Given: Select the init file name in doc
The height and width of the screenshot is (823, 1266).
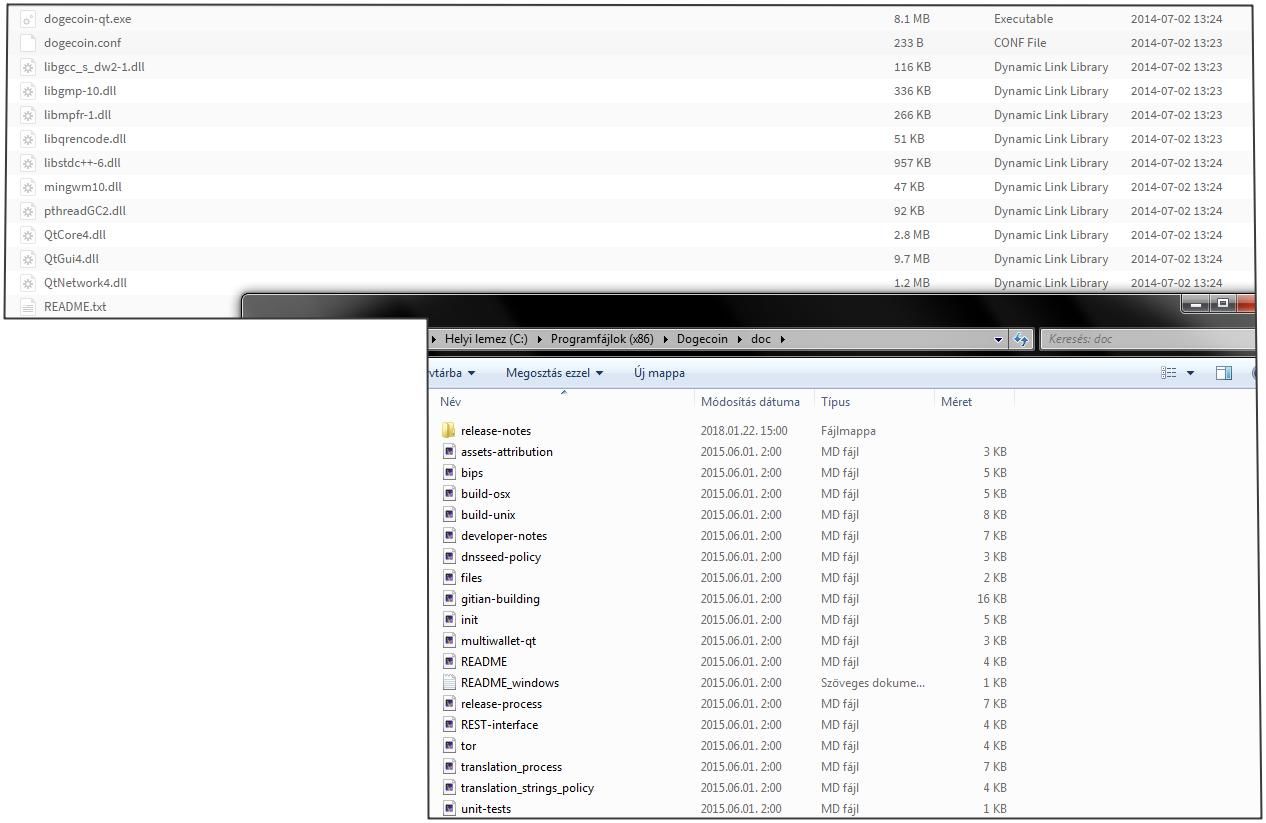Looking at the screenshot, I should [469, 620].
